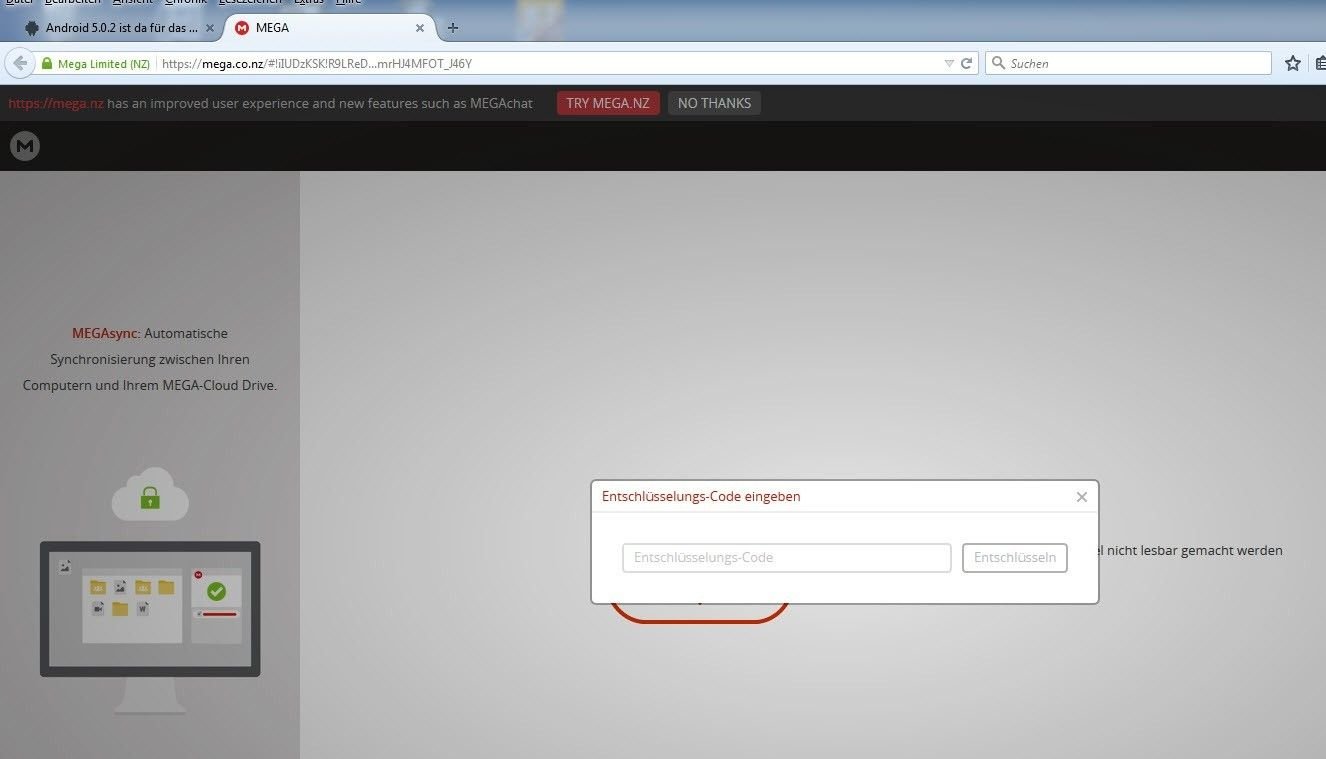Open the URL history dropdown arrow
Screen dimensions: 1326x759
(x=949, y=63)
